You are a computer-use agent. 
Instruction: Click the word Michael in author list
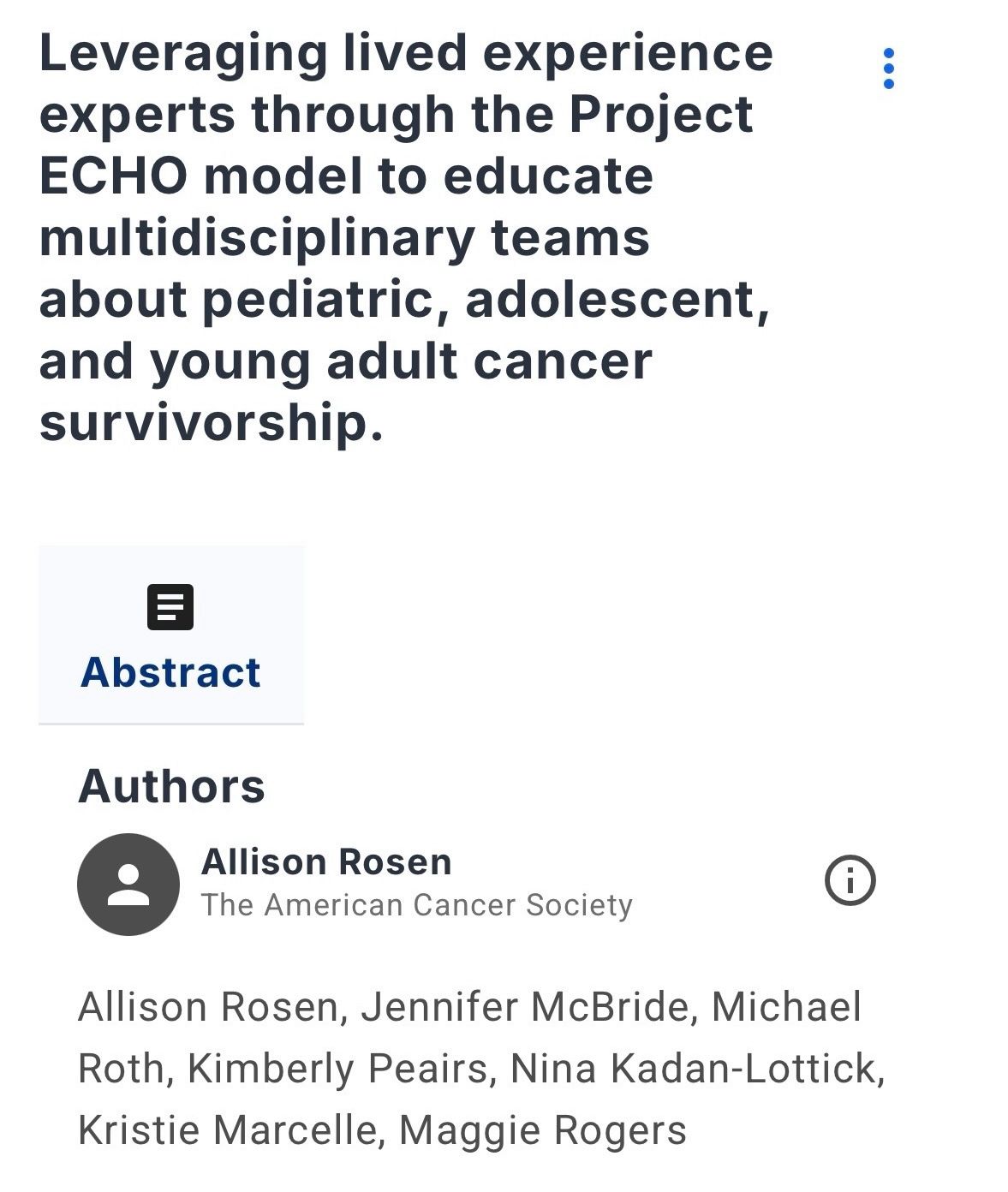click(786, 1006)
